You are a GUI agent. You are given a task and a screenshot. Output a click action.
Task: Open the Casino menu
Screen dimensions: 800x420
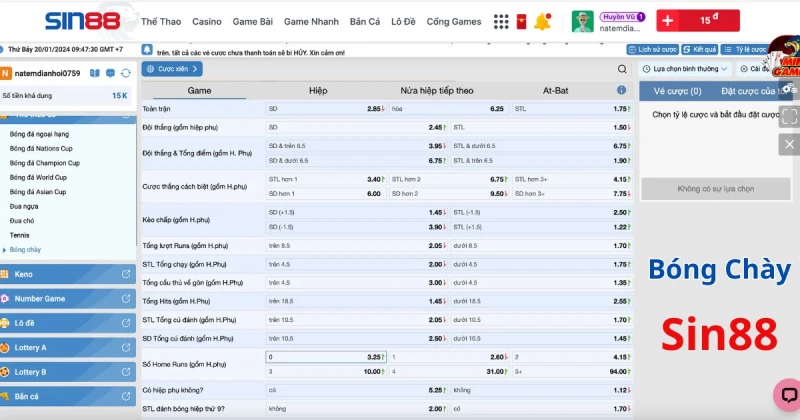tap(207, 21)
